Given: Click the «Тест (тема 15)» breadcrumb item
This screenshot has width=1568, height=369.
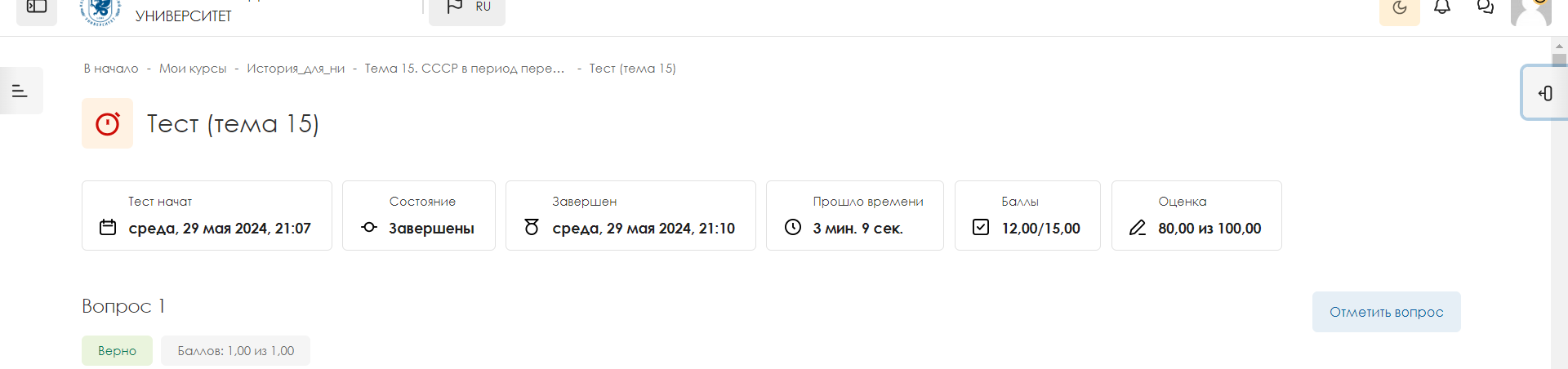Looking at the screenshot, I should click(632, 69).
